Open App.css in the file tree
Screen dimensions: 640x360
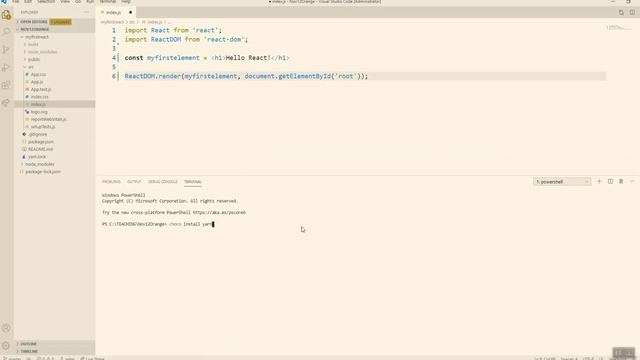click(x=38, y=74)
